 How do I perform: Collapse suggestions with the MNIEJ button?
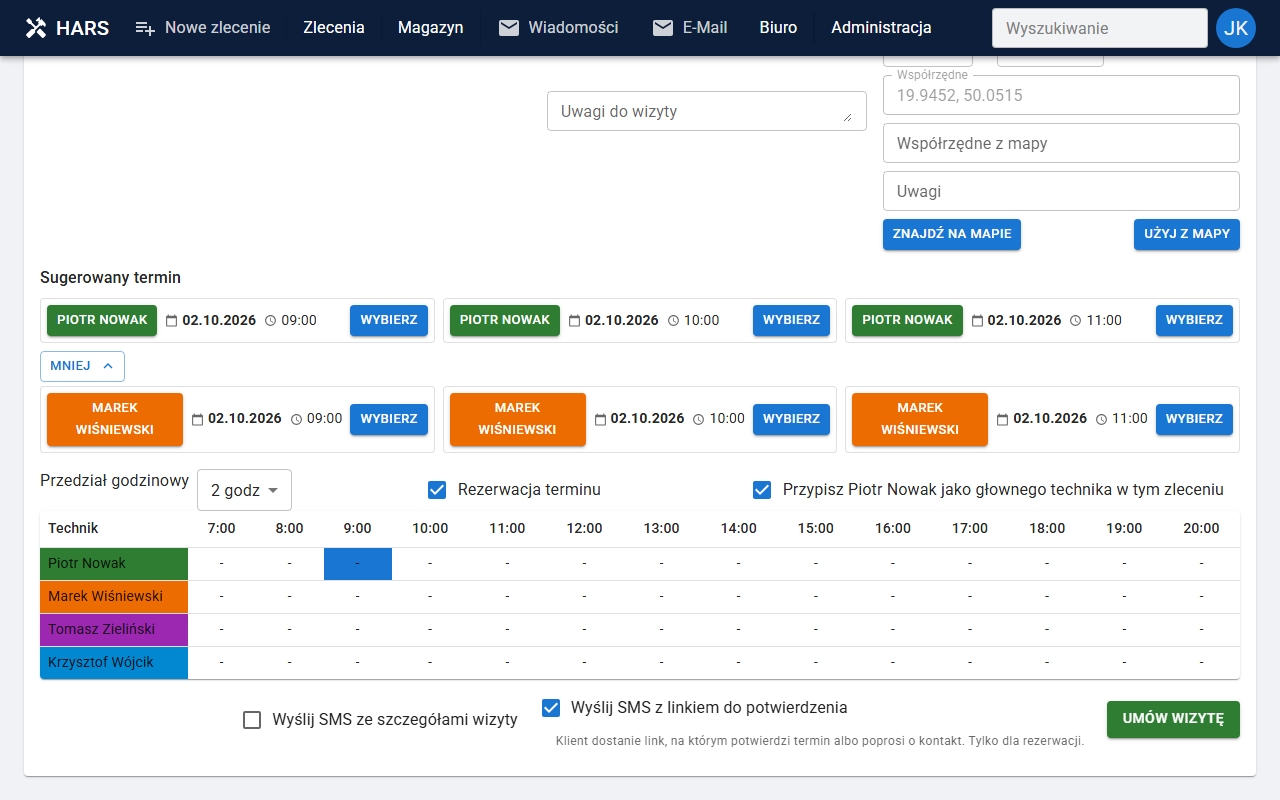[x=82, y=366]
